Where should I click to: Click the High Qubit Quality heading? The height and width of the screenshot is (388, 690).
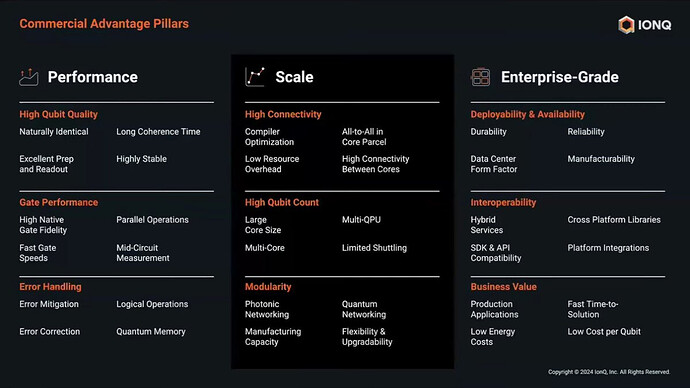tap(59, 114)
